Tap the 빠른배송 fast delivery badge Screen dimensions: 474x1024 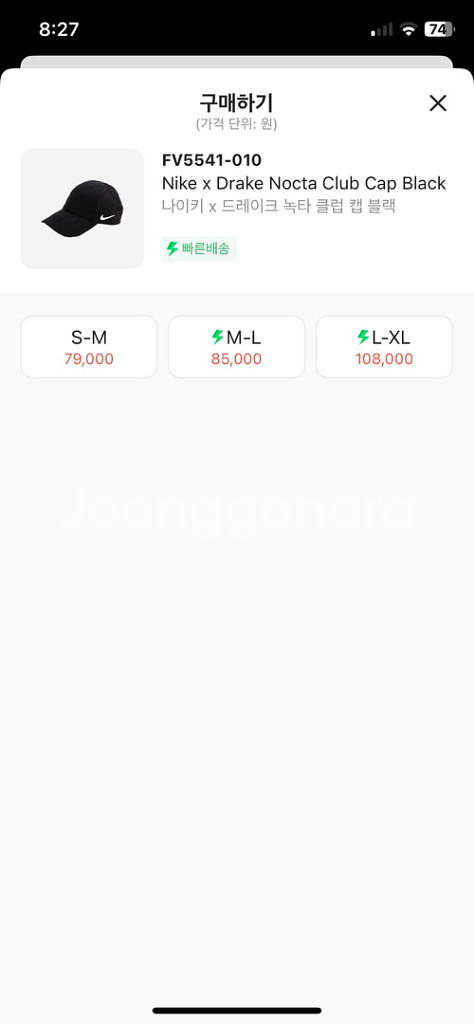coord(198,249)
